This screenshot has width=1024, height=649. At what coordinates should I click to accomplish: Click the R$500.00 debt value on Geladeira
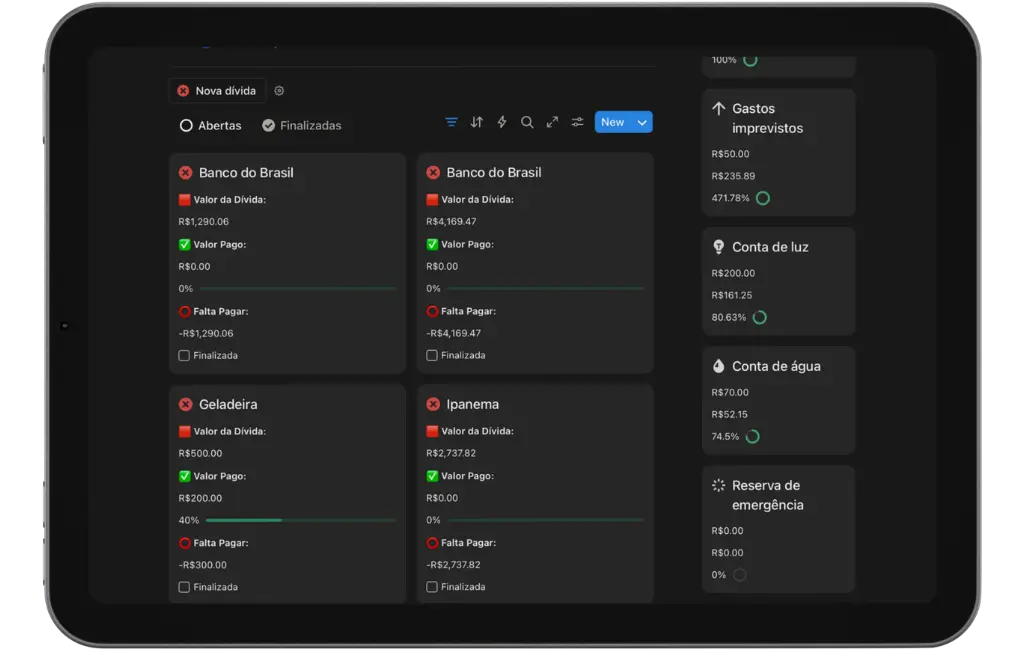pyautogui.click(x=200, y=453)
